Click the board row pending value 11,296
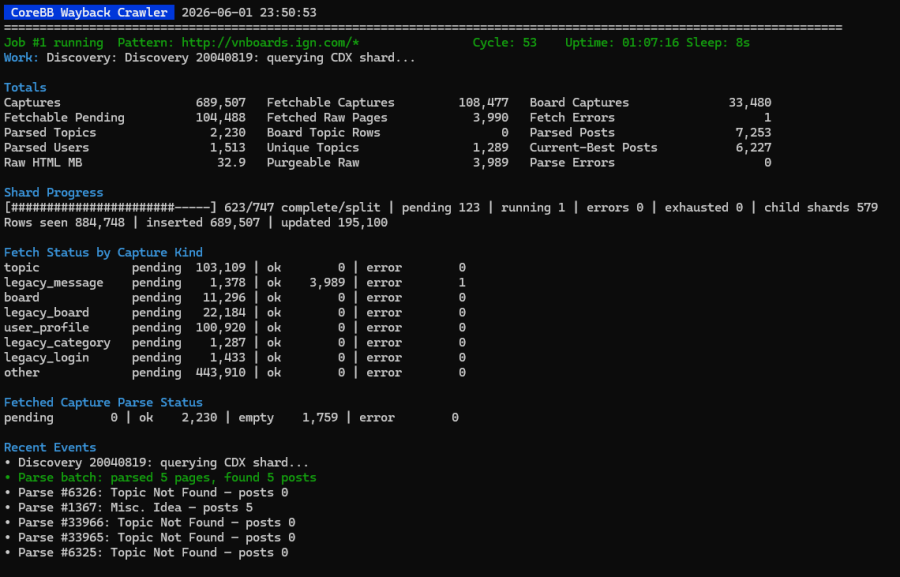 pos(224,297)
